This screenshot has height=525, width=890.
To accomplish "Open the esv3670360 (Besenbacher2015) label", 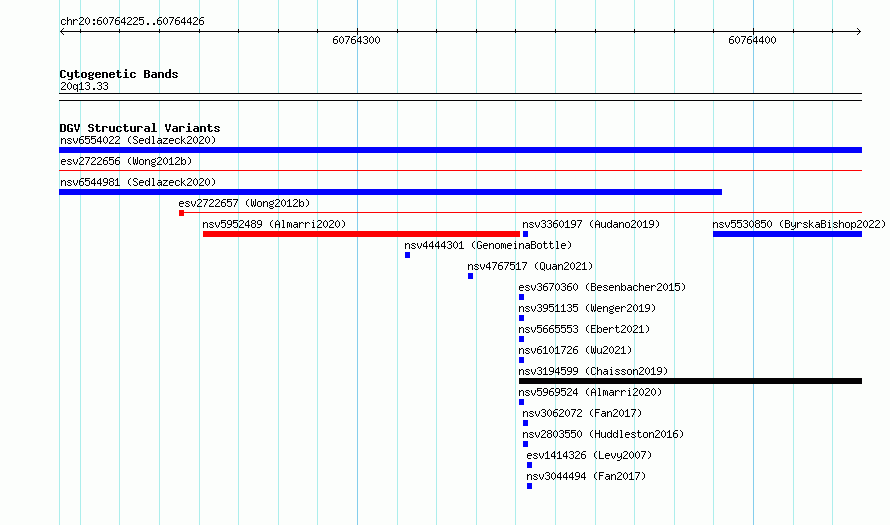I will [x=602, y=287].
